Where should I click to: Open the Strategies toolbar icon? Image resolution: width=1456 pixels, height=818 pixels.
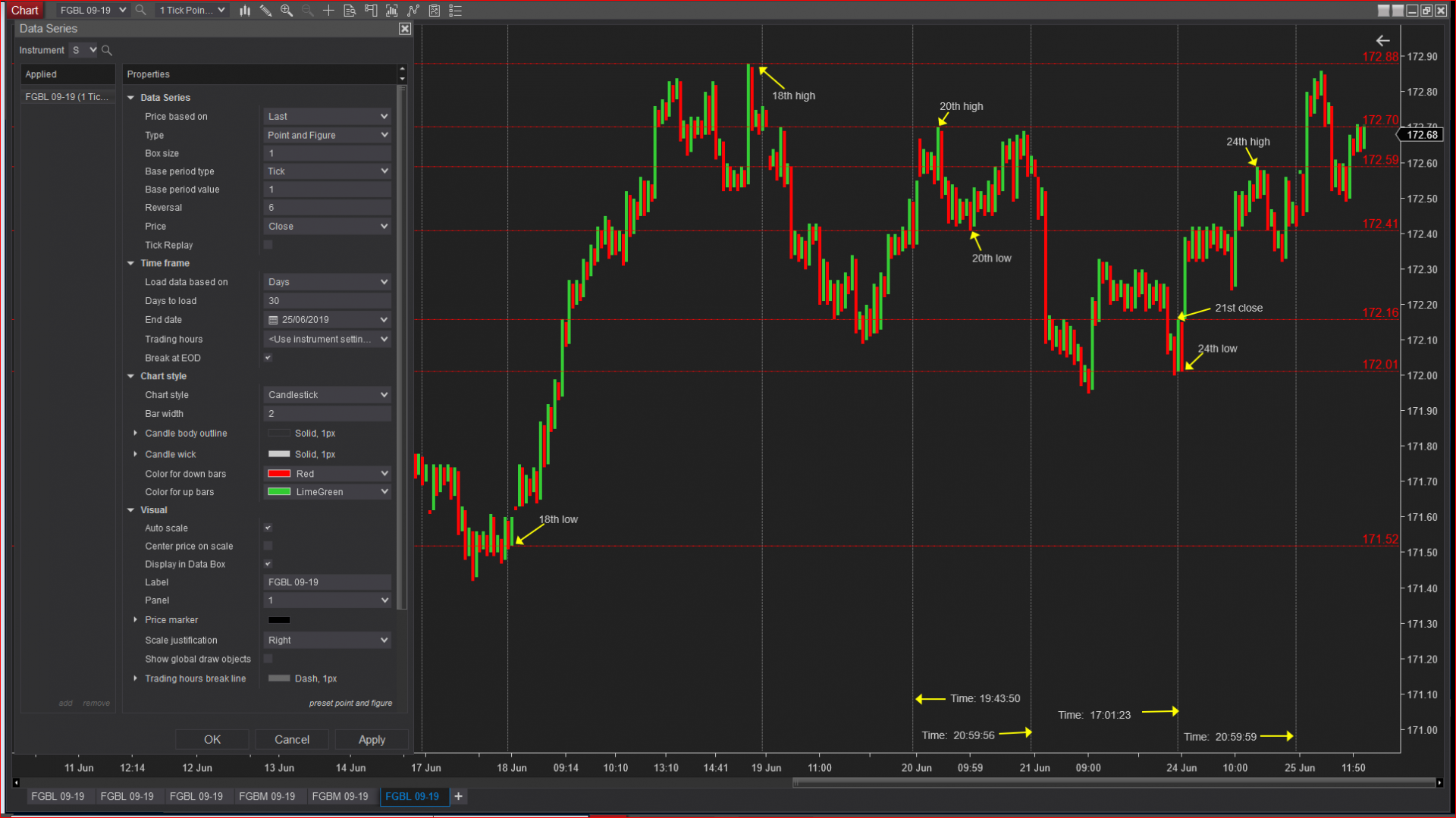413,11
